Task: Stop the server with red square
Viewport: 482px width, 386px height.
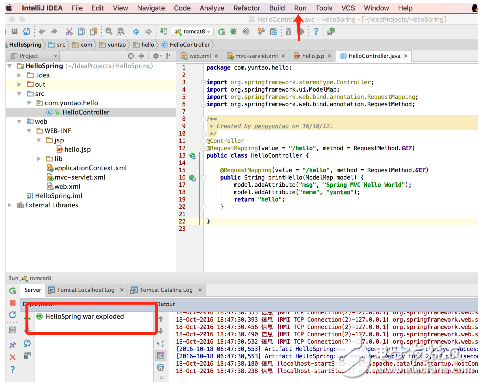Action: [13, 303]
